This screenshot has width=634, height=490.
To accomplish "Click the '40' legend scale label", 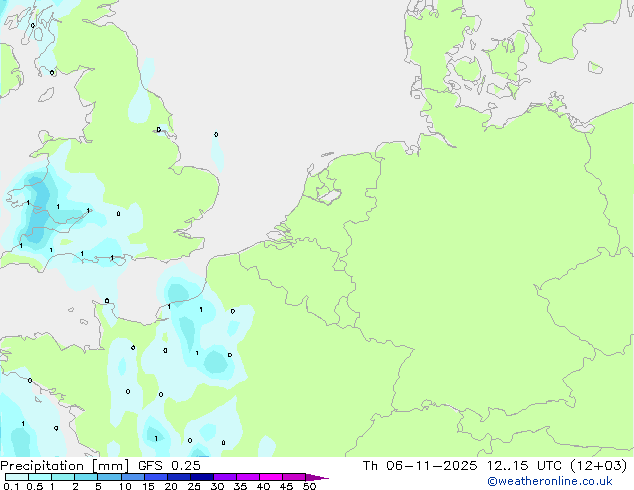I will pyautogui.click(x=263, y=486).
